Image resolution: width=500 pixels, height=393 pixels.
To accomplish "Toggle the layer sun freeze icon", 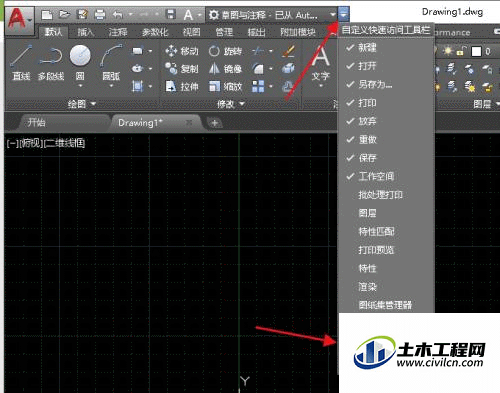I will pos(447,51).
